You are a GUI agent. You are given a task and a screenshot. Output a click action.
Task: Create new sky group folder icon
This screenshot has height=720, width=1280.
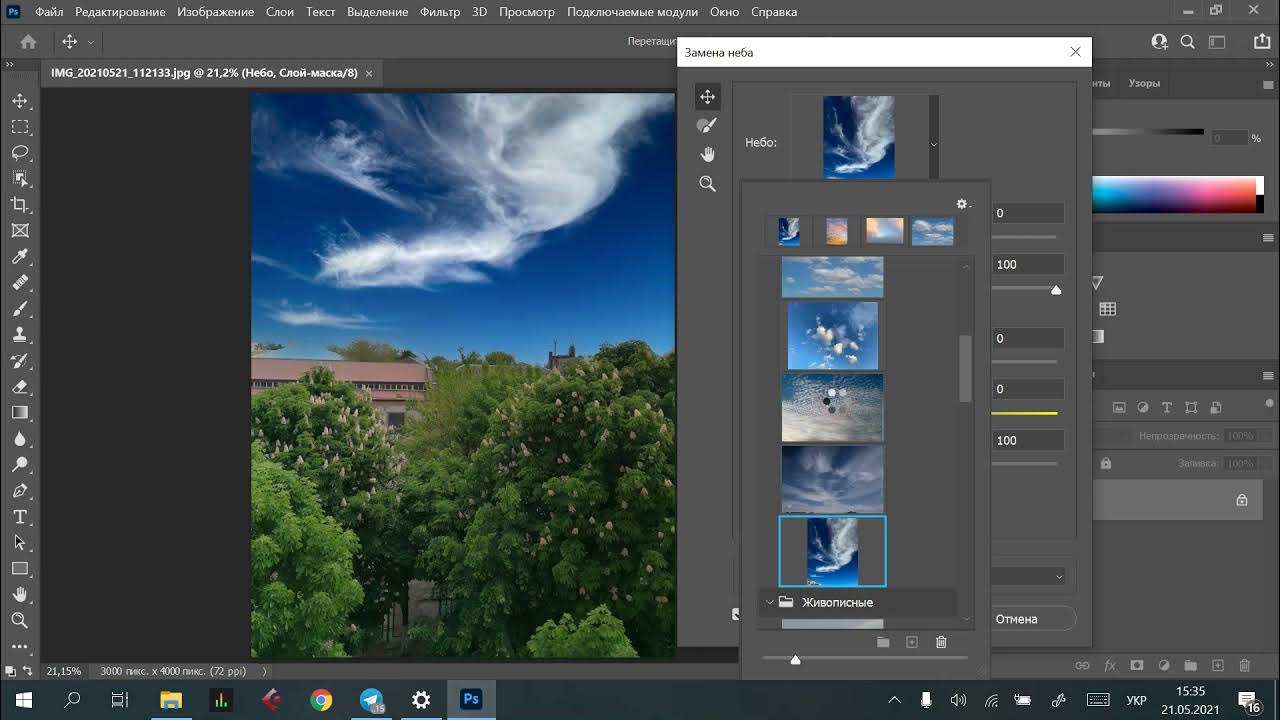(883, 642)
